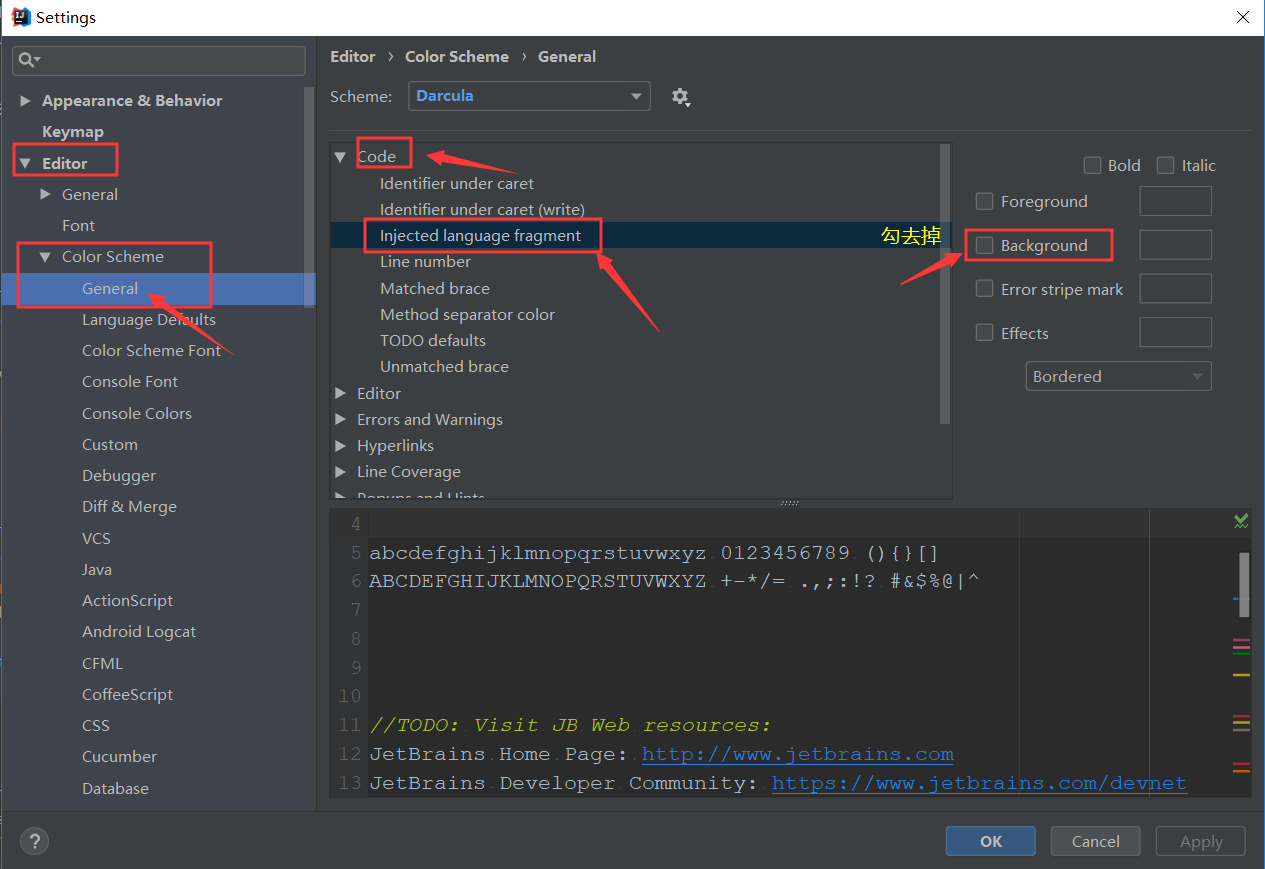Select Injected language fragment item
1265x869 pixels.
pos(480,236)
